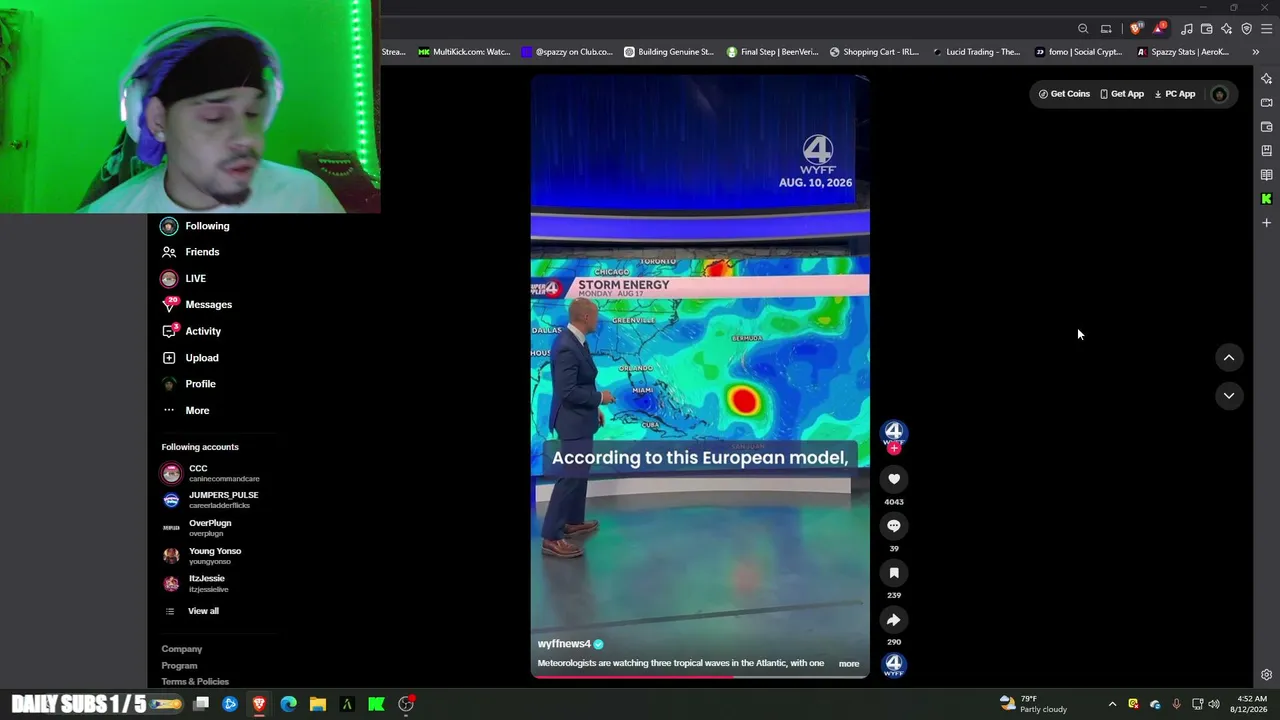The height and width of the screenshot is (720, 1280).
Task: Click the browser zoom magnifier icon
Action: 1083,29
